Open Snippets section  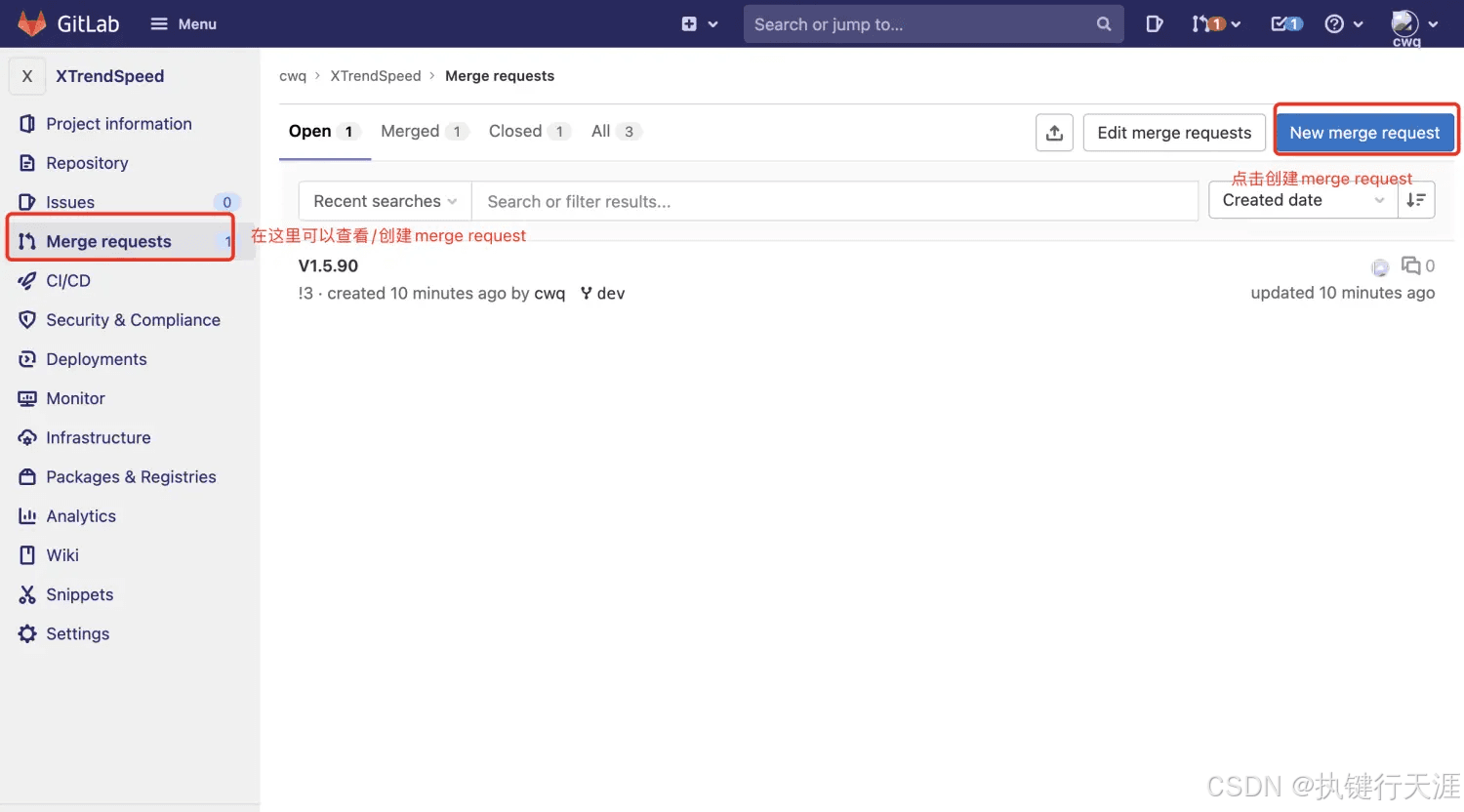(80, 594)
